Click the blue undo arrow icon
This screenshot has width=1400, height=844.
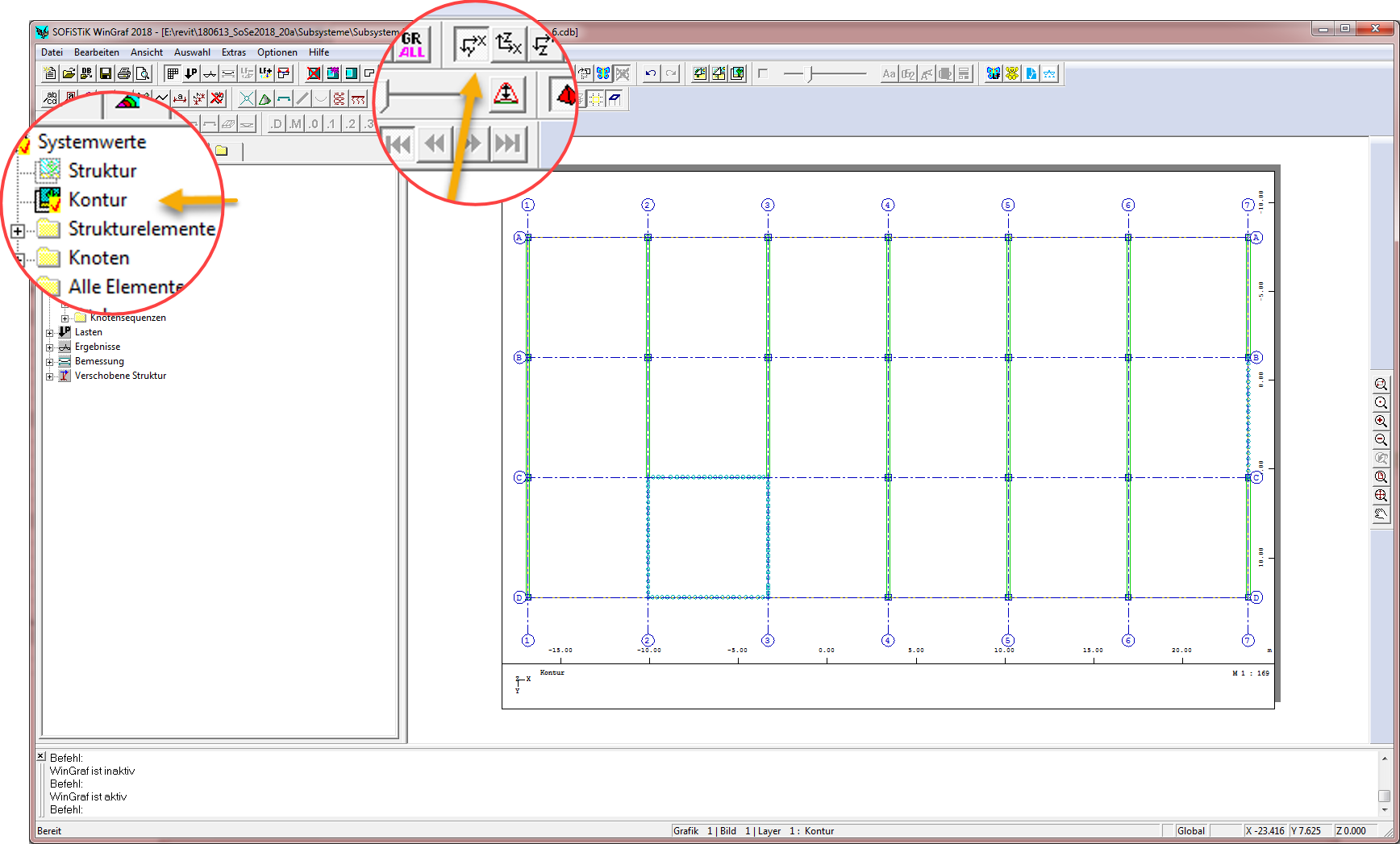[651, 74]
